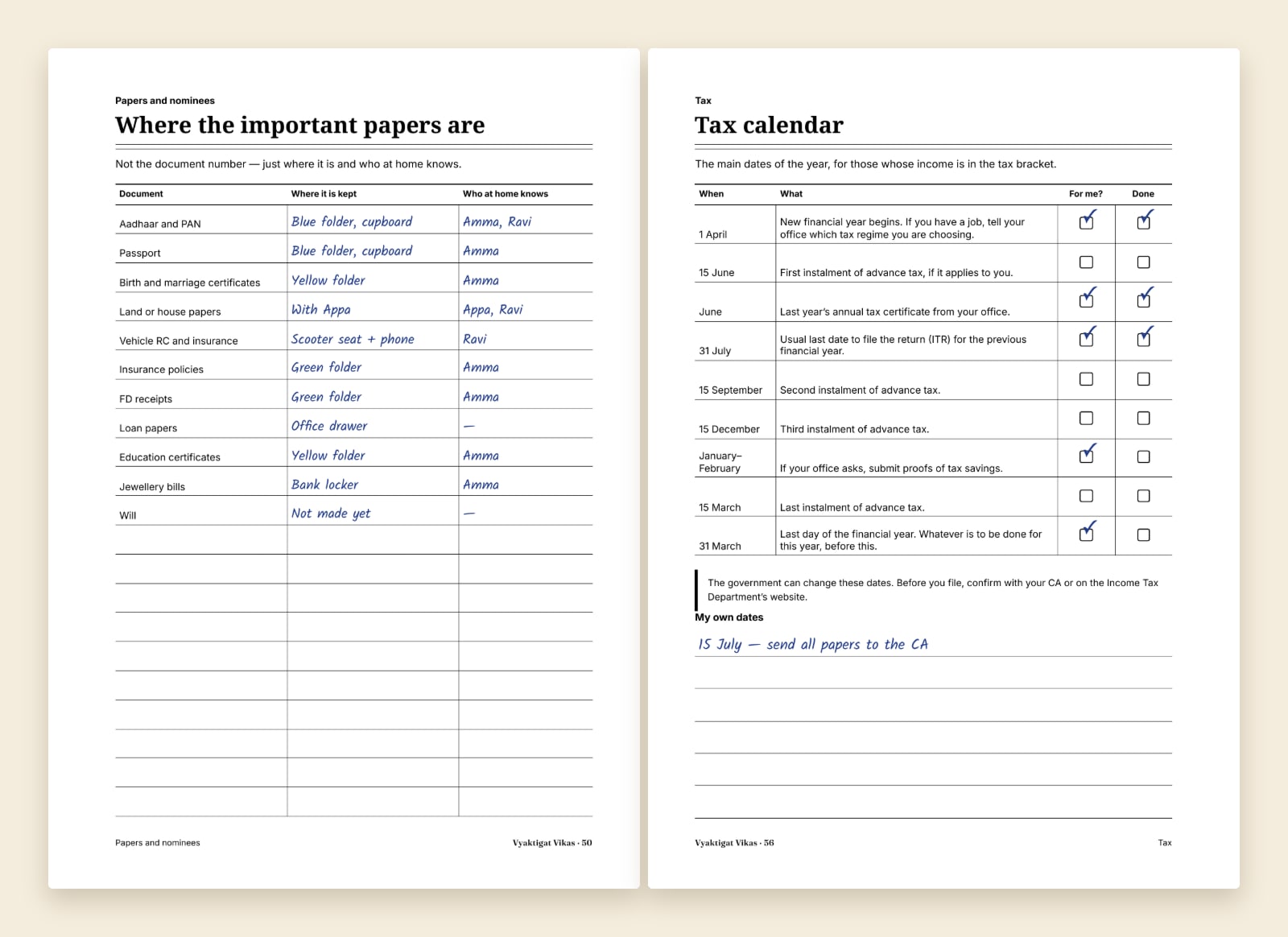Viewport: 1288px width, 937px height.
Task: Tick the 'For me?' checkbox for 15 June
Action: click(1086, 262)
